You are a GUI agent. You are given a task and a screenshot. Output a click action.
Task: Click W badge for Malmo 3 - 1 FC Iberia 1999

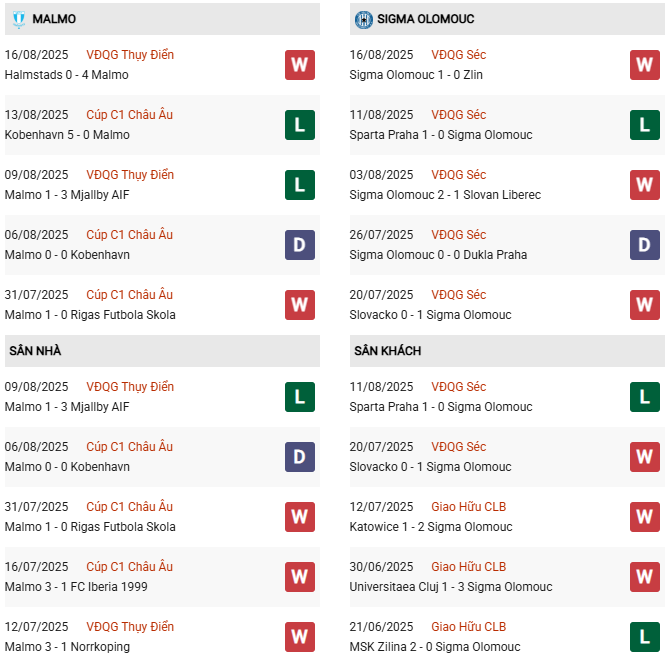click(x=299, y=577)
